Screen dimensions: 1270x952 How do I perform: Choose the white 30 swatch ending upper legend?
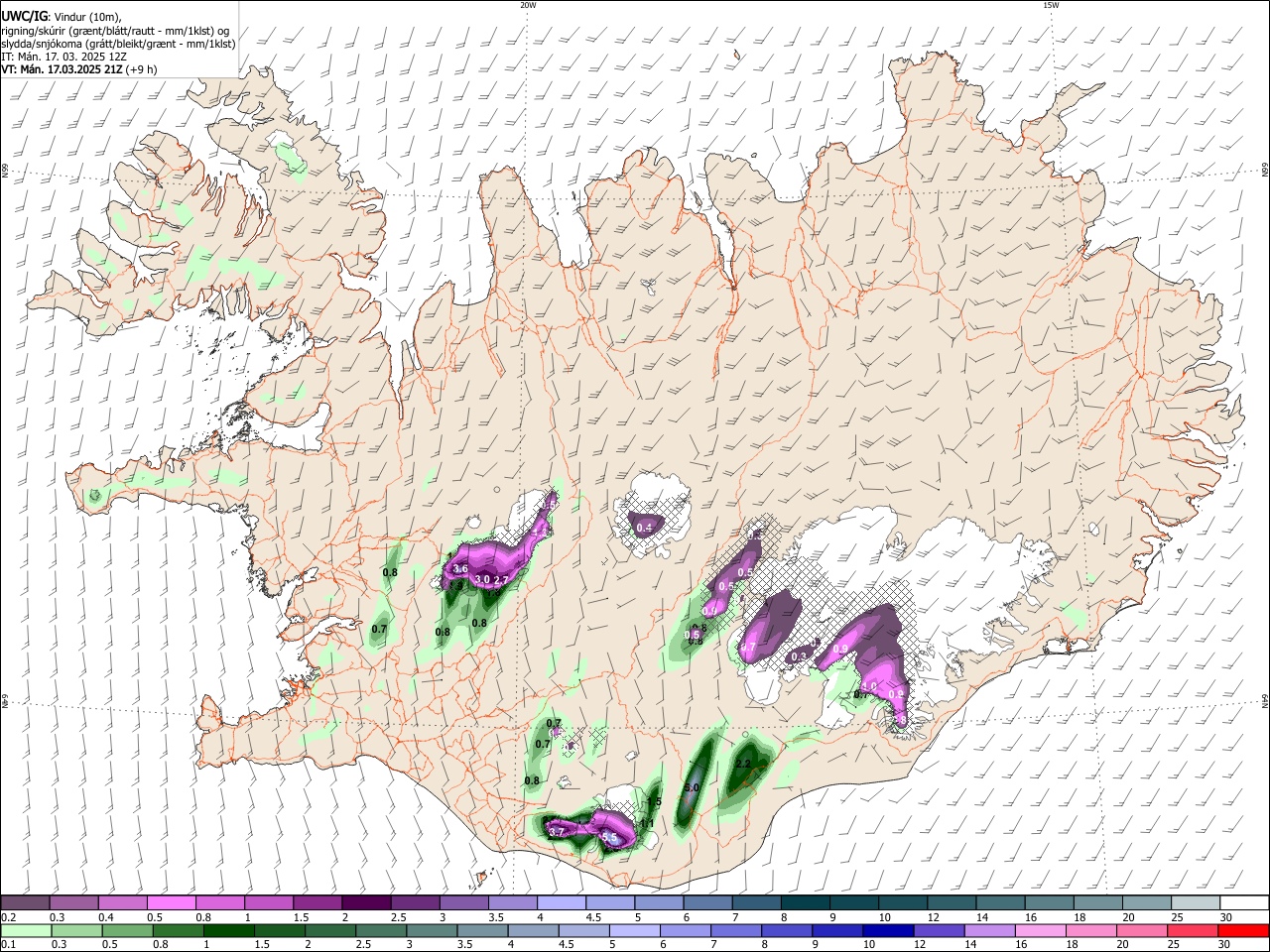point(1245,902)
